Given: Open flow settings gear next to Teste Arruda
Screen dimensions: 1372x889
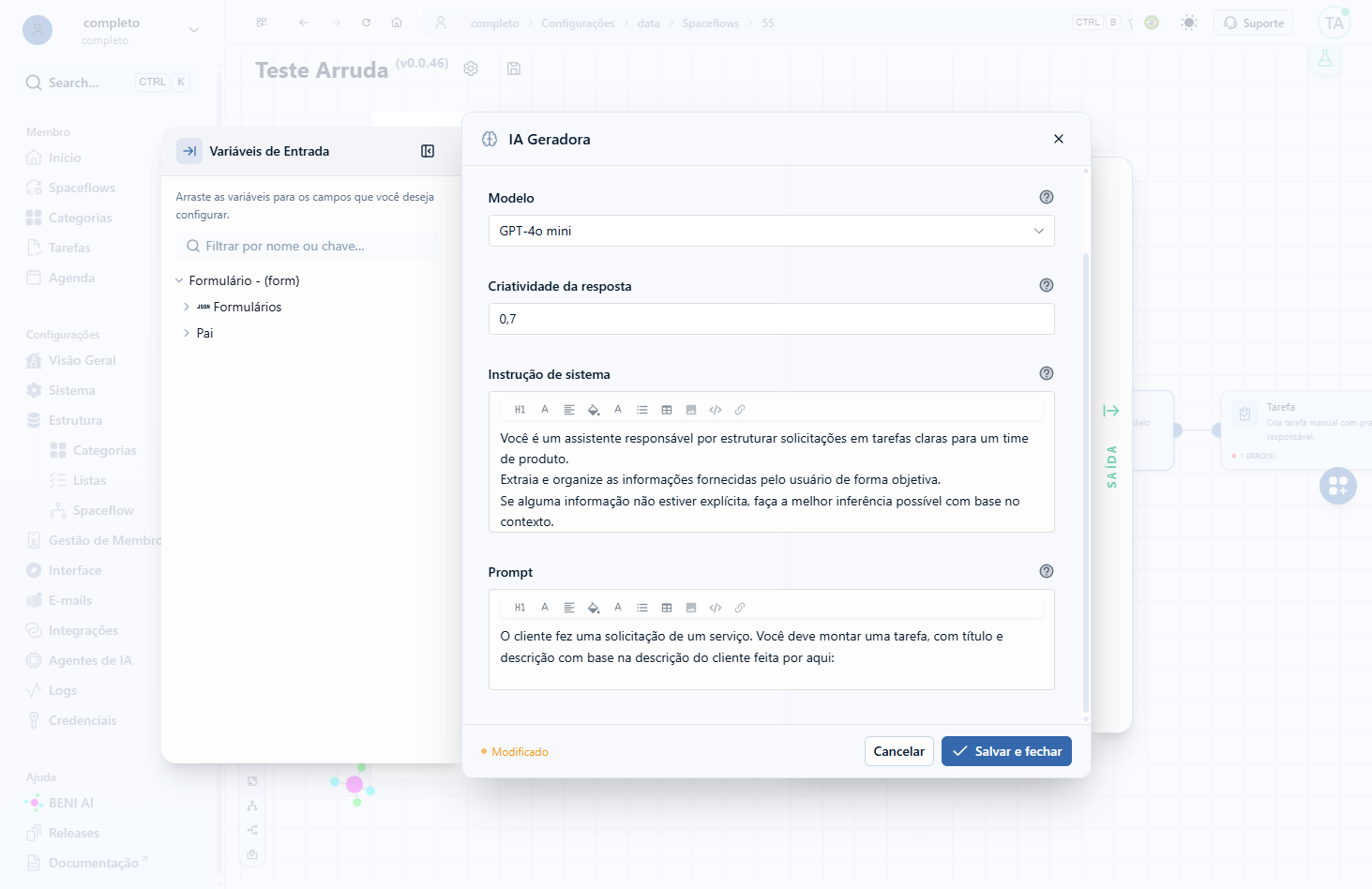Looking at the screenshot, I should (471, 68).
